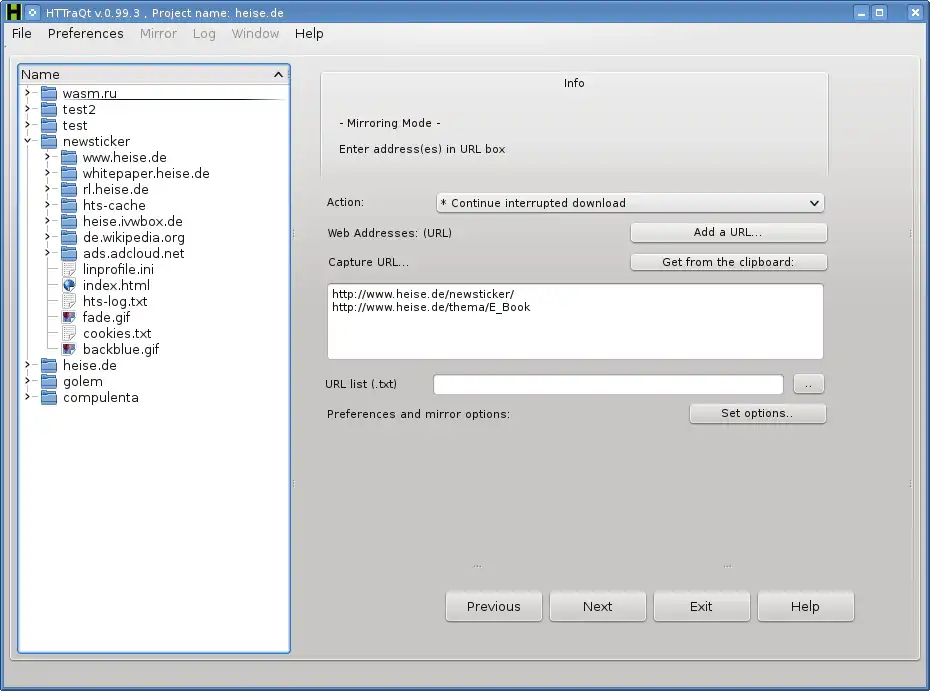Click the wasm.ru folder icon

tap(49, 93)
